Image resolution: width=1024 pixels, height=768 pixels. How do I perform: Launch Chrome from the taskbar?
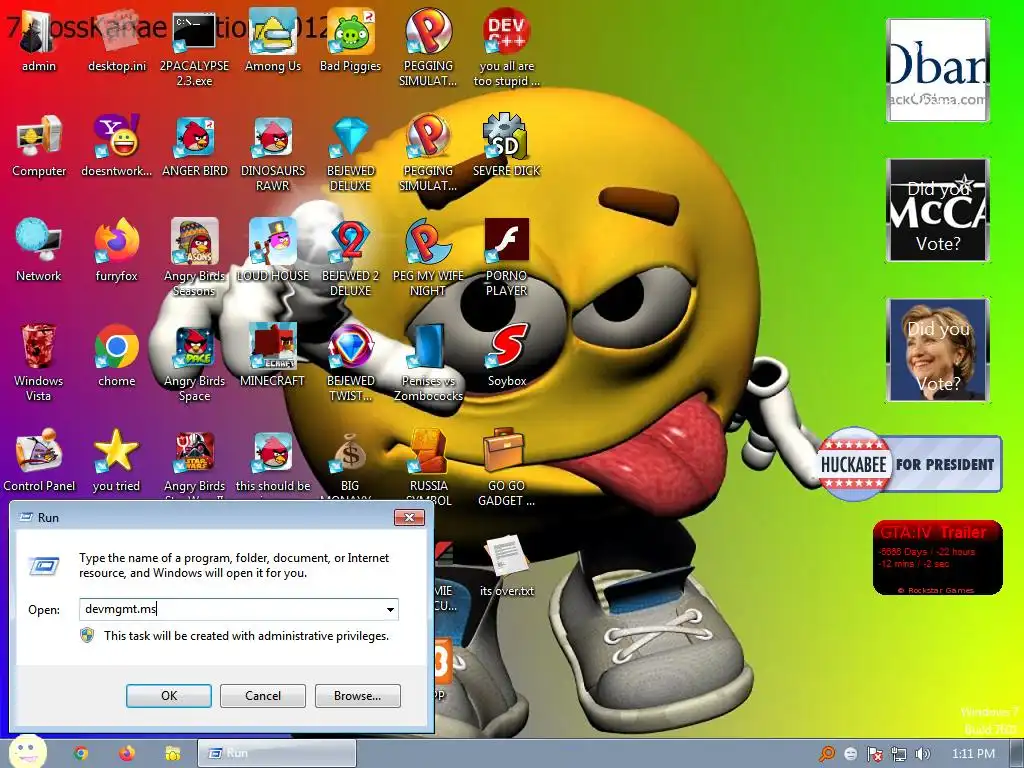pyautogui.click(x=81, y=753)
